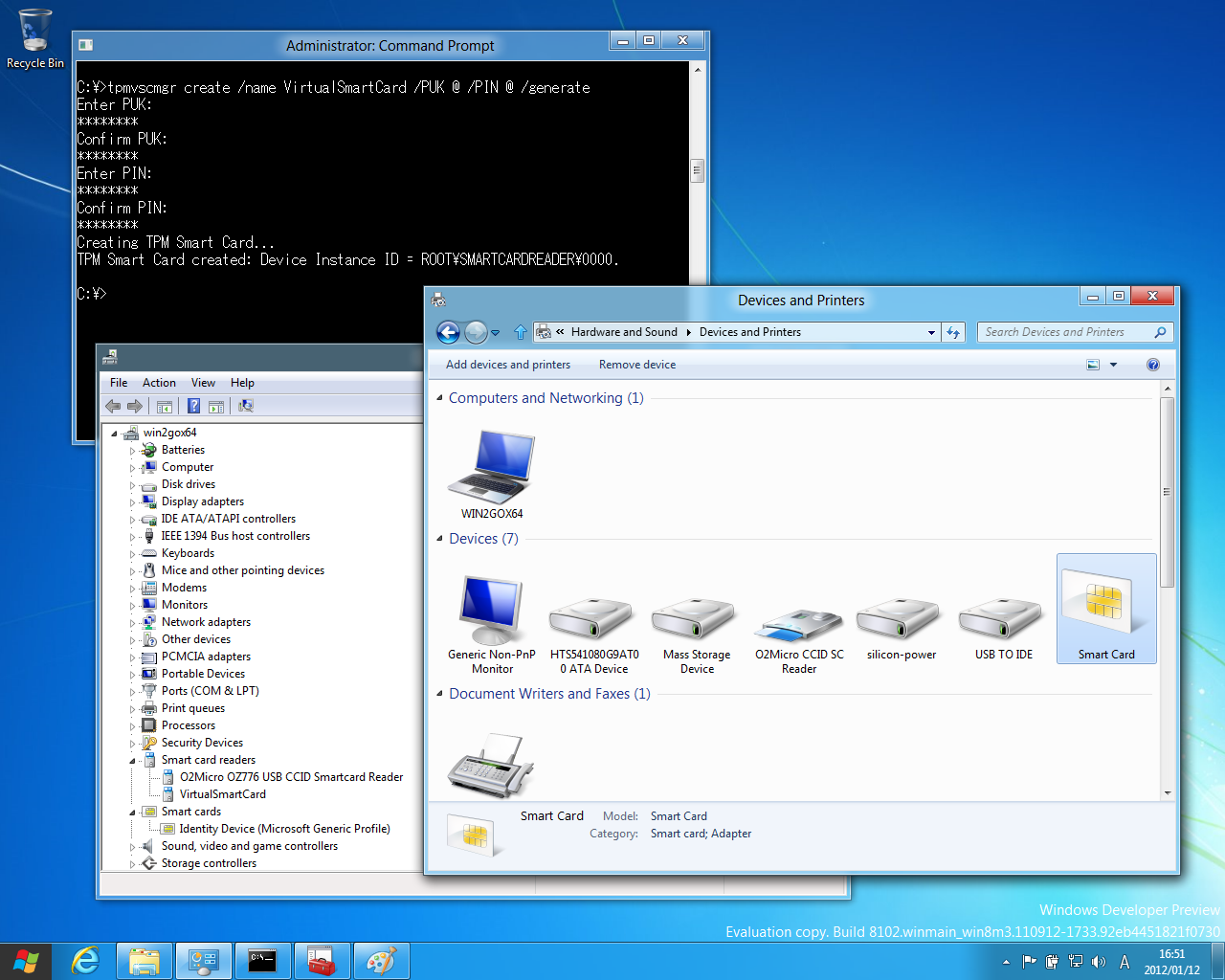Open the red toolbox taskbar icon
The width and height of the screenshot is (1225, 980).
tap(322, 961)
